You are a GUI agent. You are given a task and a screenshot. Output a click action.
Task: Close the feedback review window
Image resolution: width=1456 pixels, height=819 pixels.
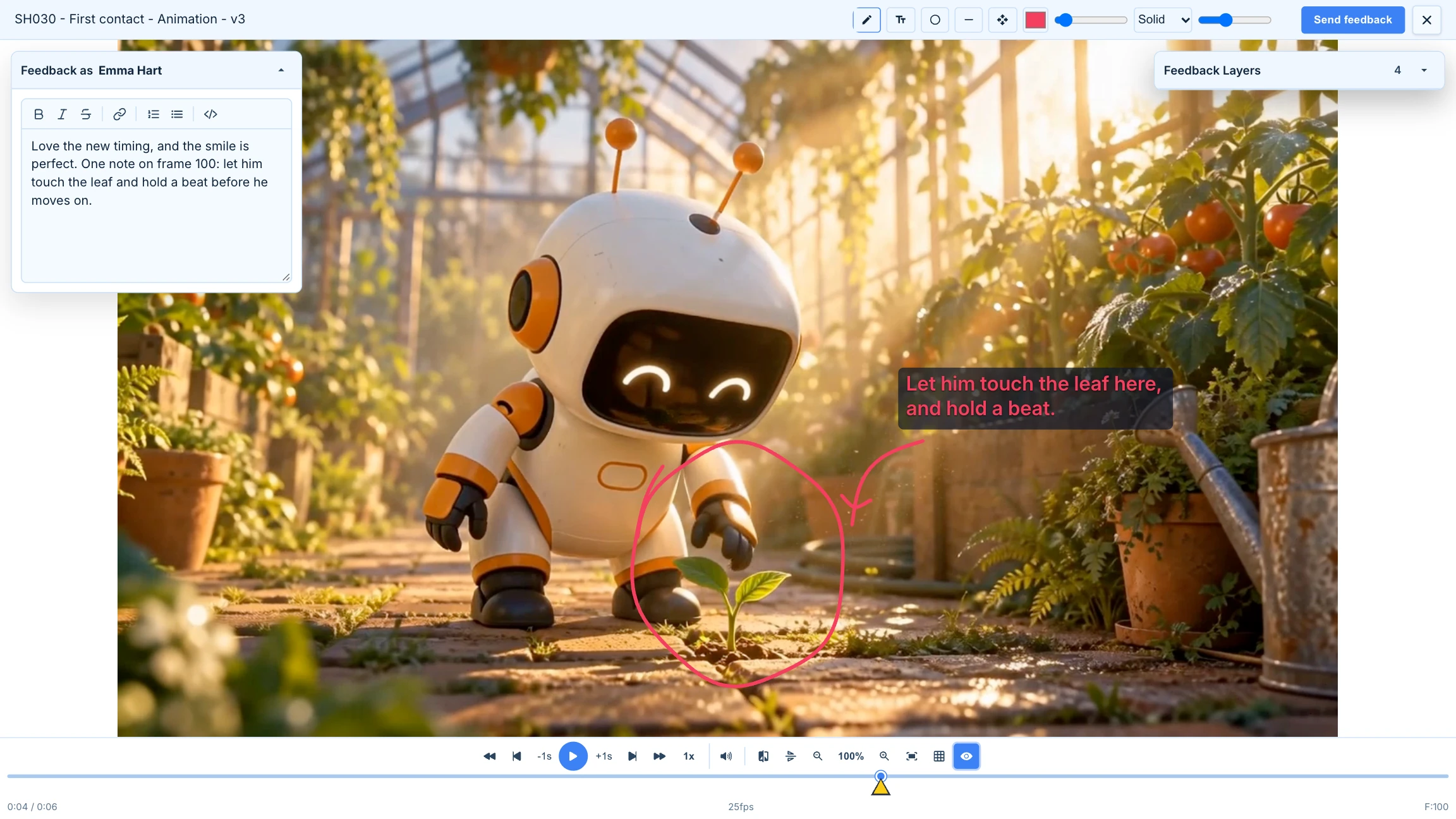(1427, 20)
